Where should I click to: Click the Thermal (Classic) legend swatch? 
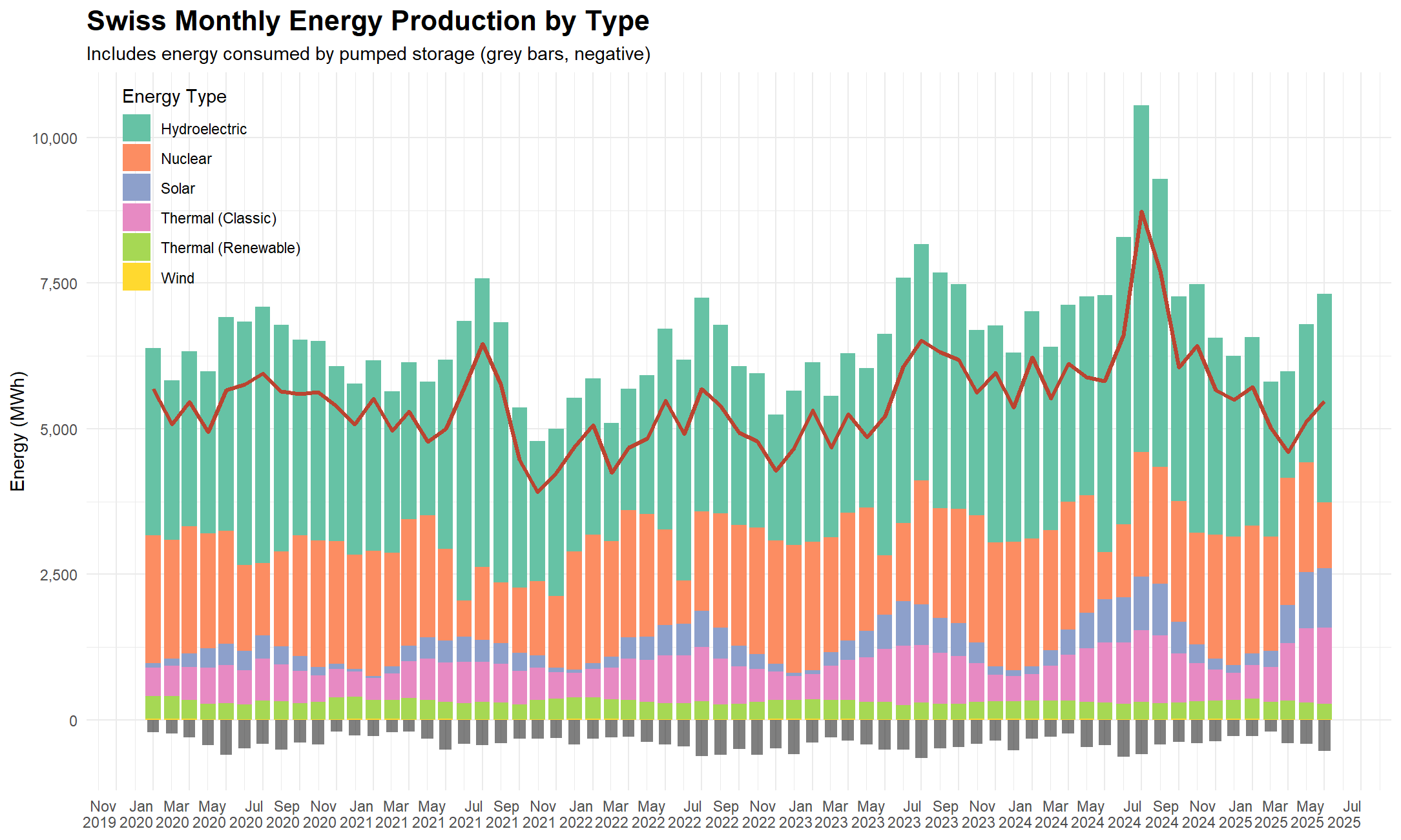point(136,218)
